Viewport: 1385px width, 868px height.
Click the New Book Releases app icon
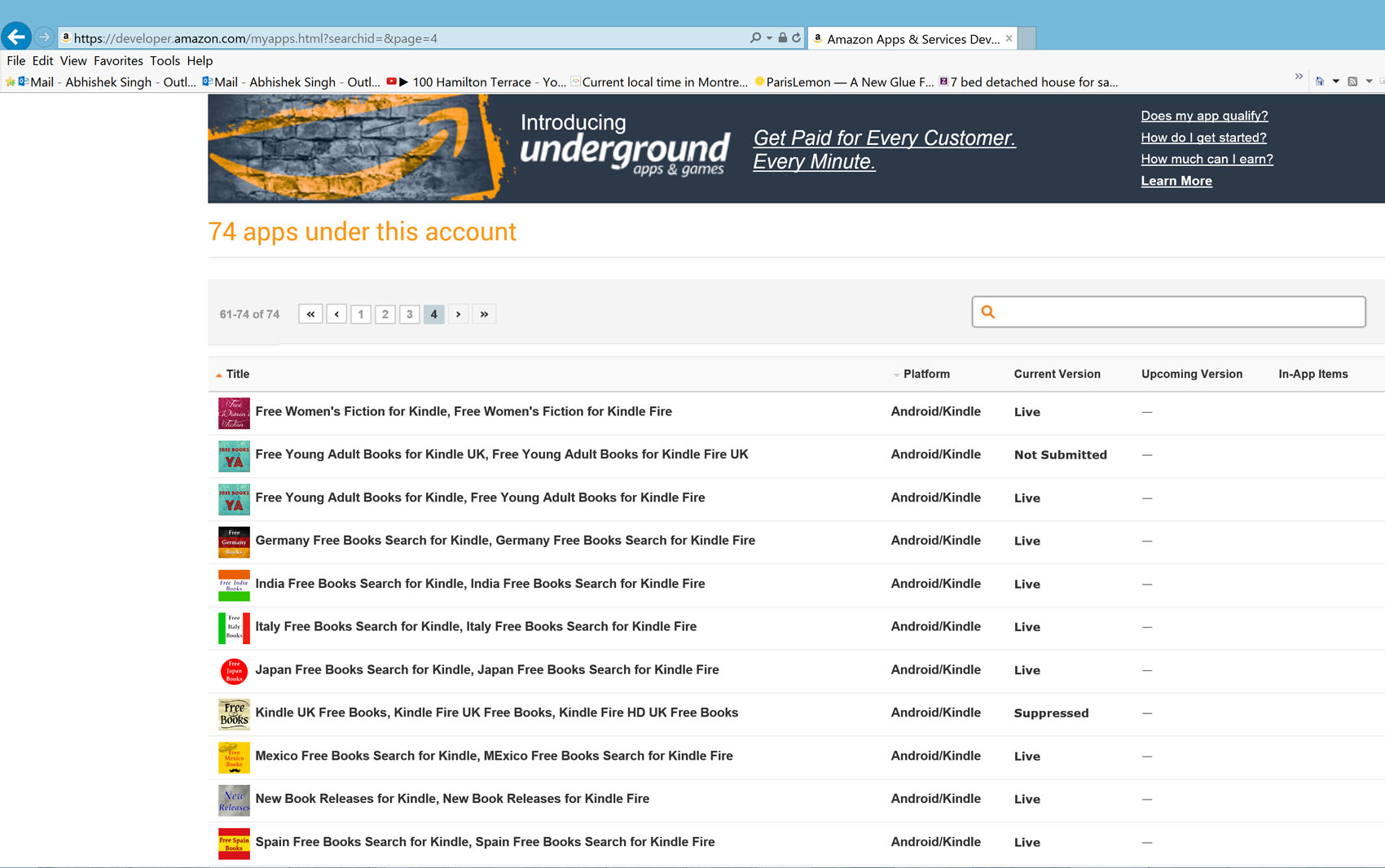[234, 800]
